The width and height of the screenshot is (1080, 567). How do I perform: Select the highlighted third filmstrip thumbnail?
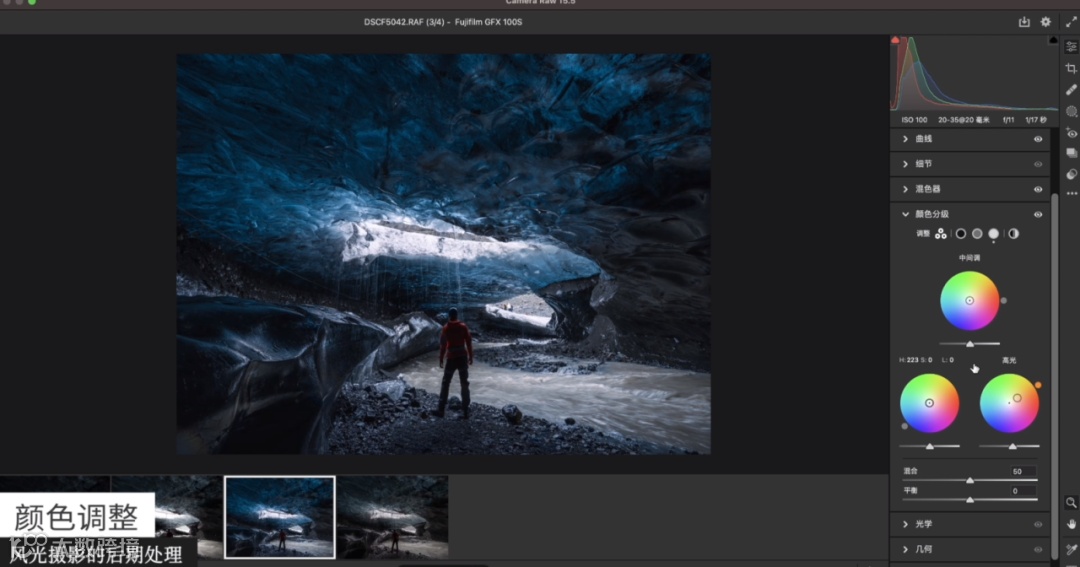280,517
